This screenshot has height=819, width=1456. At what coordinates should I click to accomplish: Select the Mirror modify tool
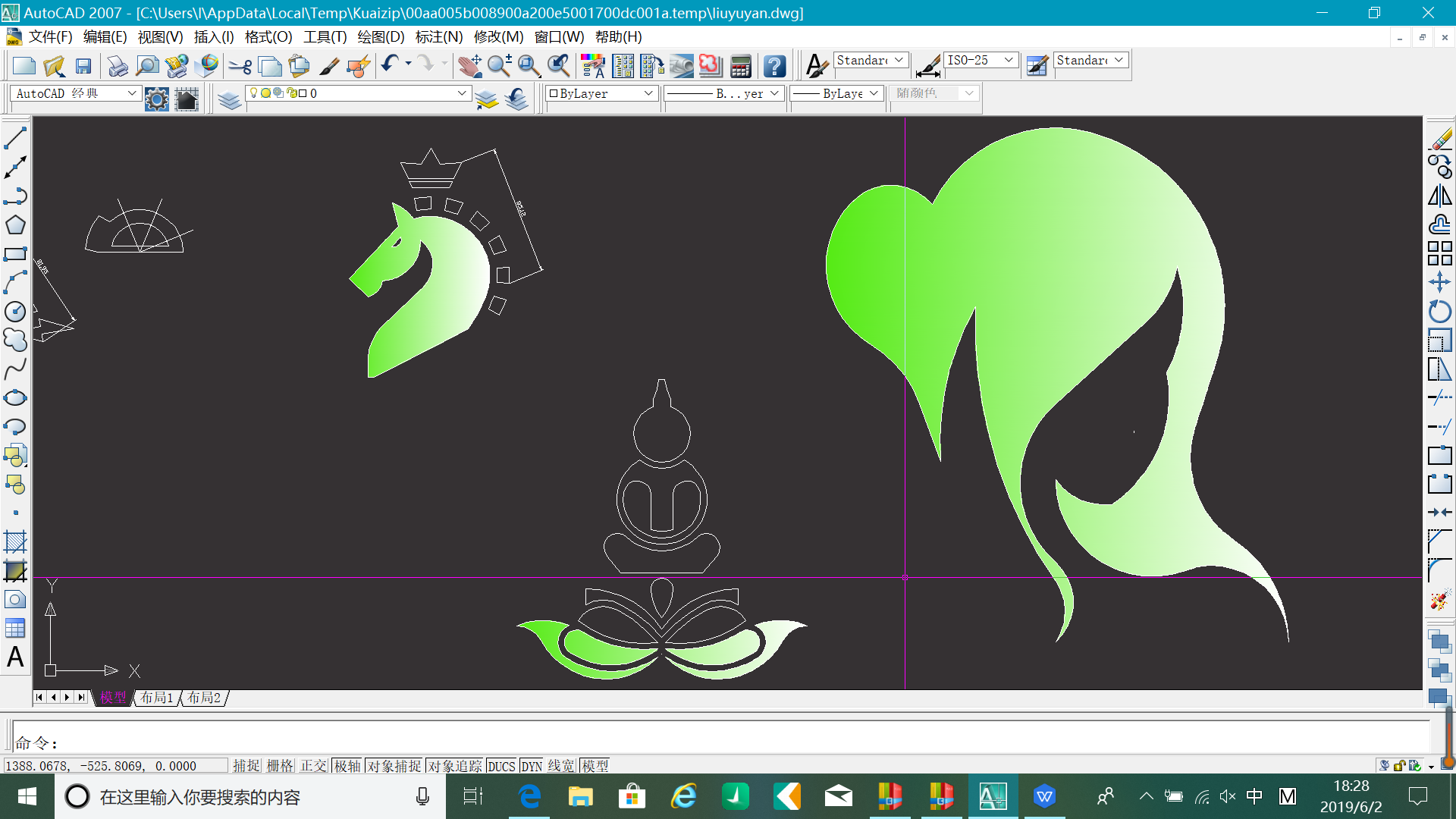1439,196
